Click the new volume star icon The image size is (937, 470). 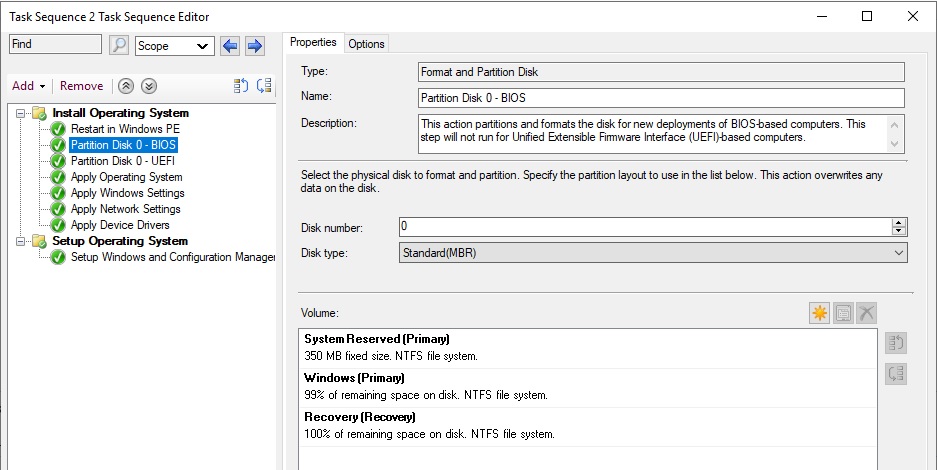coord(819,312)
